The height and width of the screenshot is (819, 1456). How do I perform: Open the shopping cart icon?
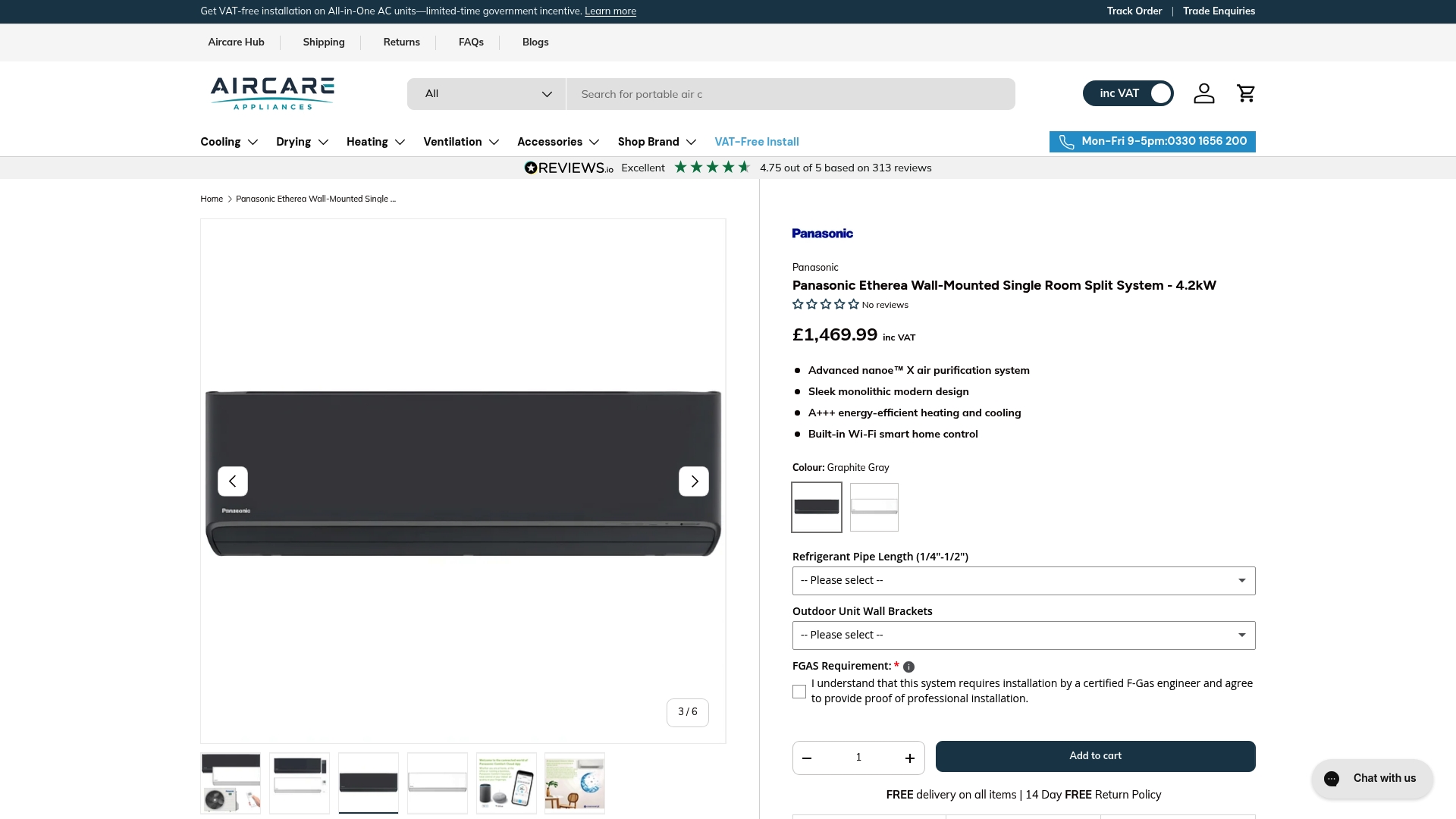(x=1246, y=93)
